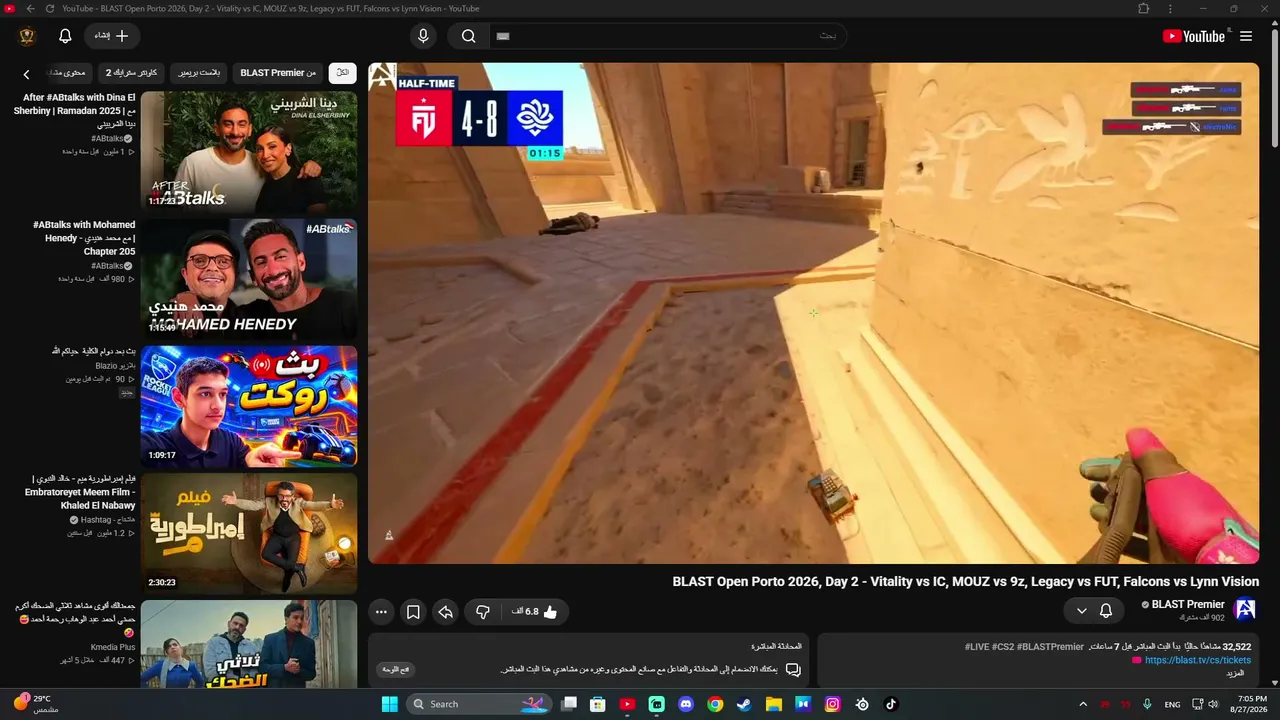Visit the Kmedia Plus channel
The height and width of the screenshot is (720, 1280).
pyautogui.click(x=113, y=647)
